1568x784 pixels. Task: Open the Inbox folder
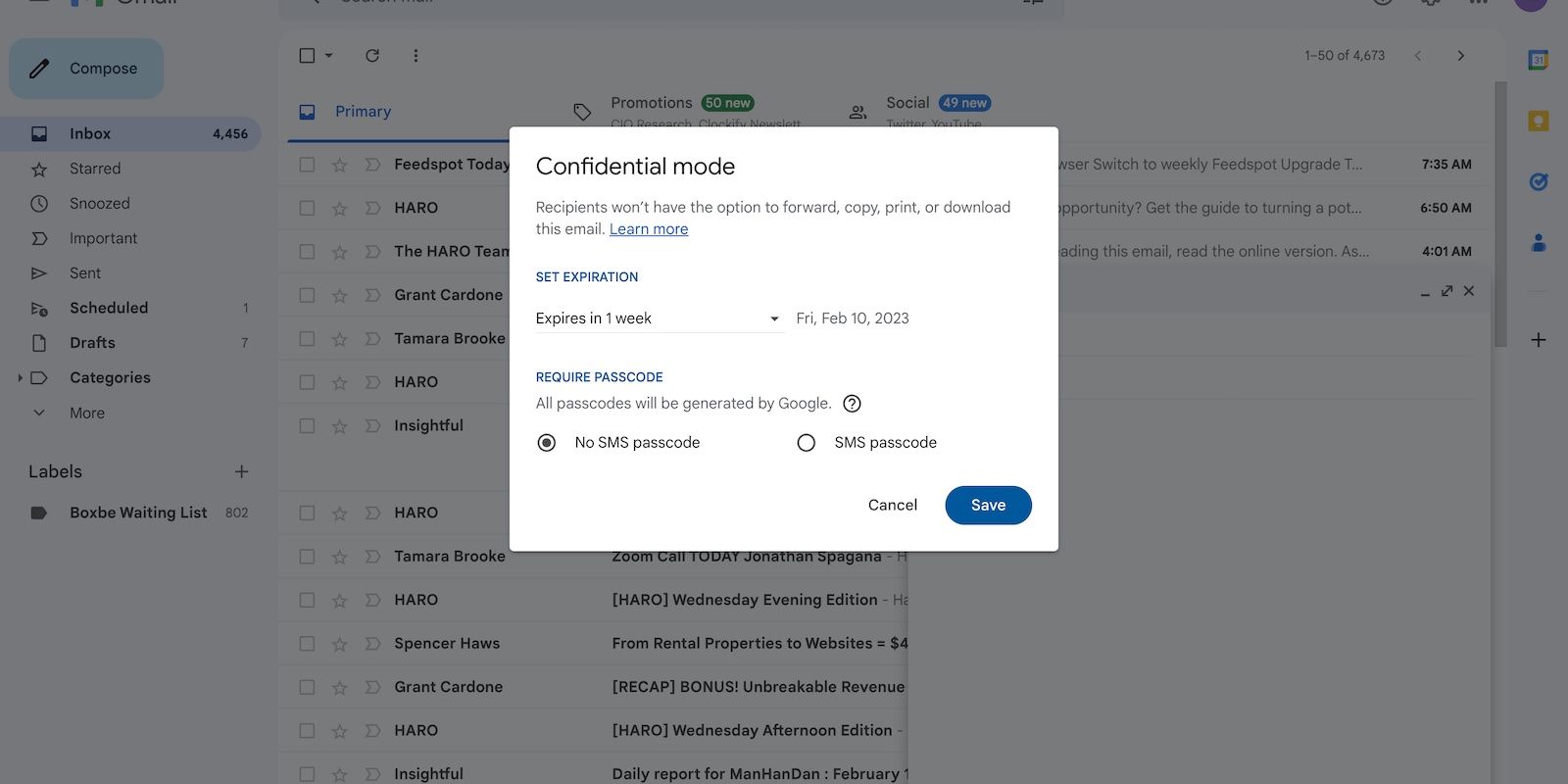click(x=130, y=133)
